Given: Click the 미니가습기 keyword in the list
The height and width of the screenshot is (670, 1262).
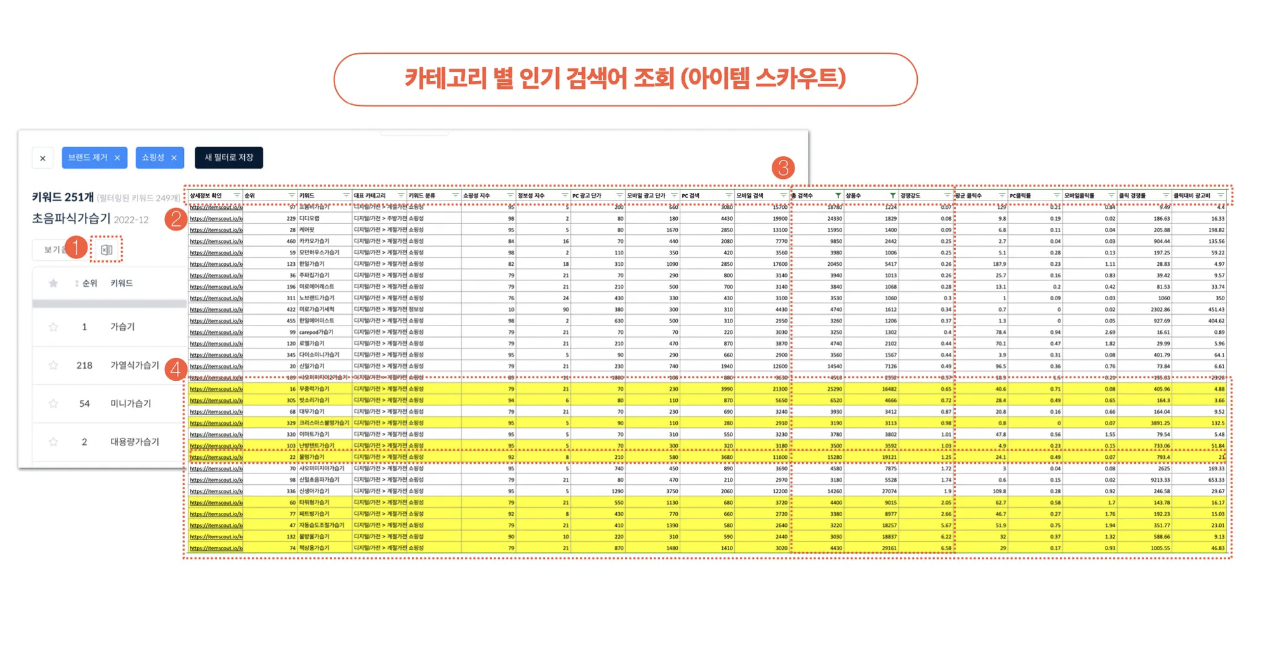Looking at the screenshot, I should coord(129,403).
